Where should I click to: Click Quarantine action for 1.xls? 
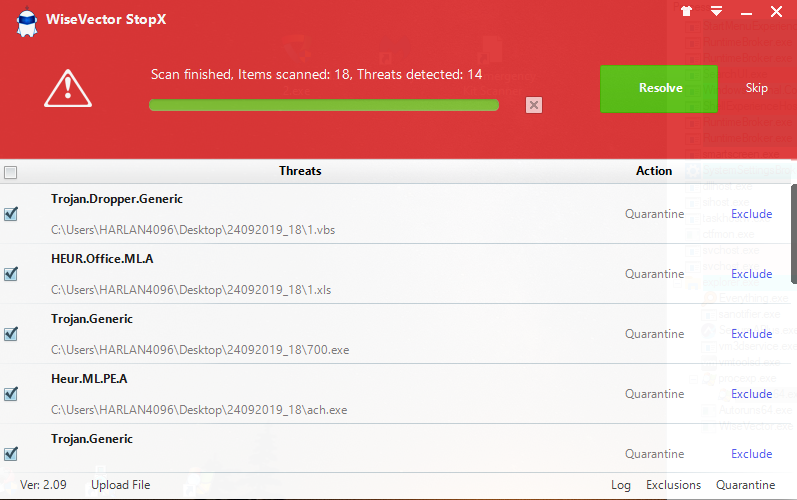[x=654, y=274]
